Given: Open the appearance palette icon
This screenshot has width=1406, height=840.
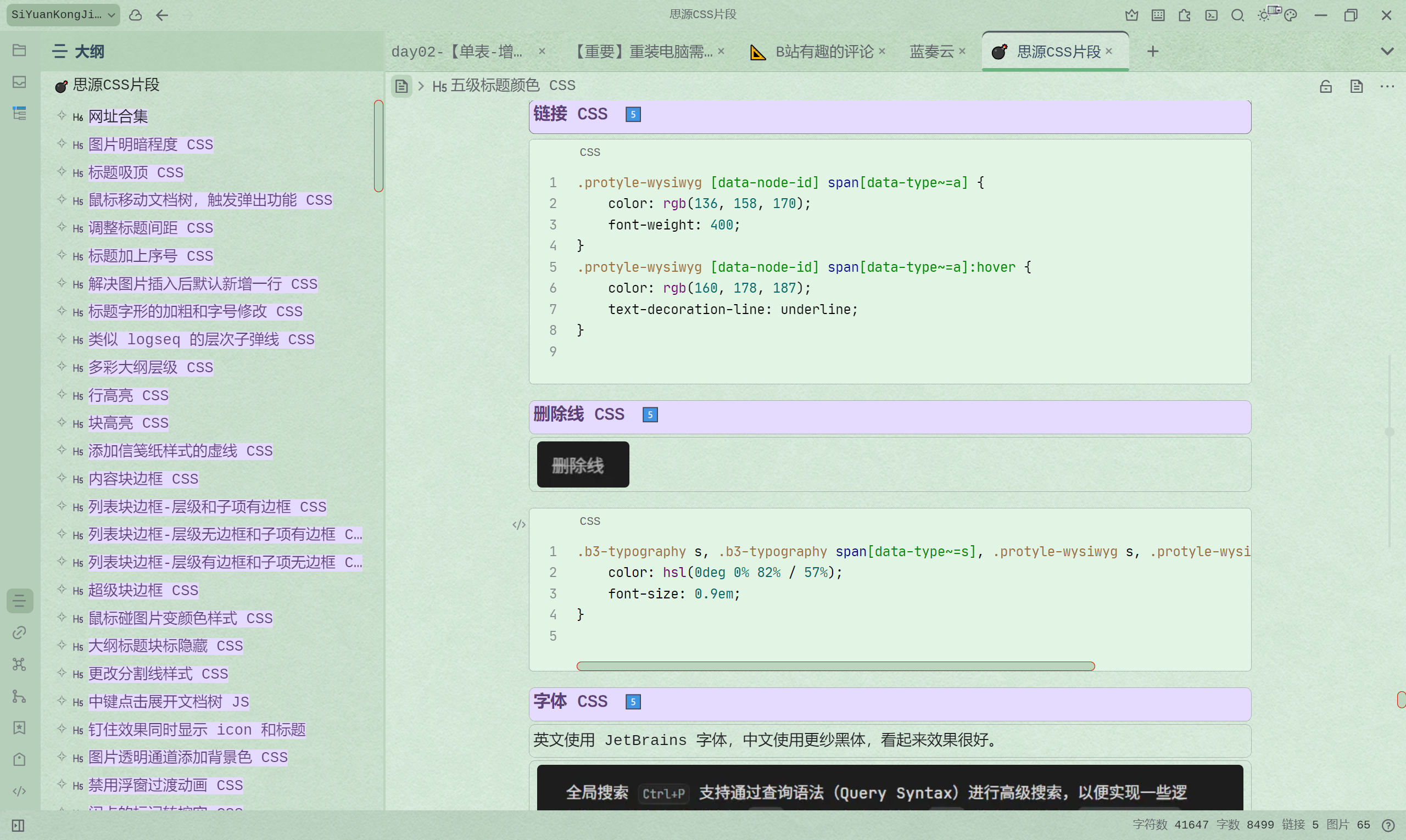Looking at the screenshot, I should [x=1291, y=15].
